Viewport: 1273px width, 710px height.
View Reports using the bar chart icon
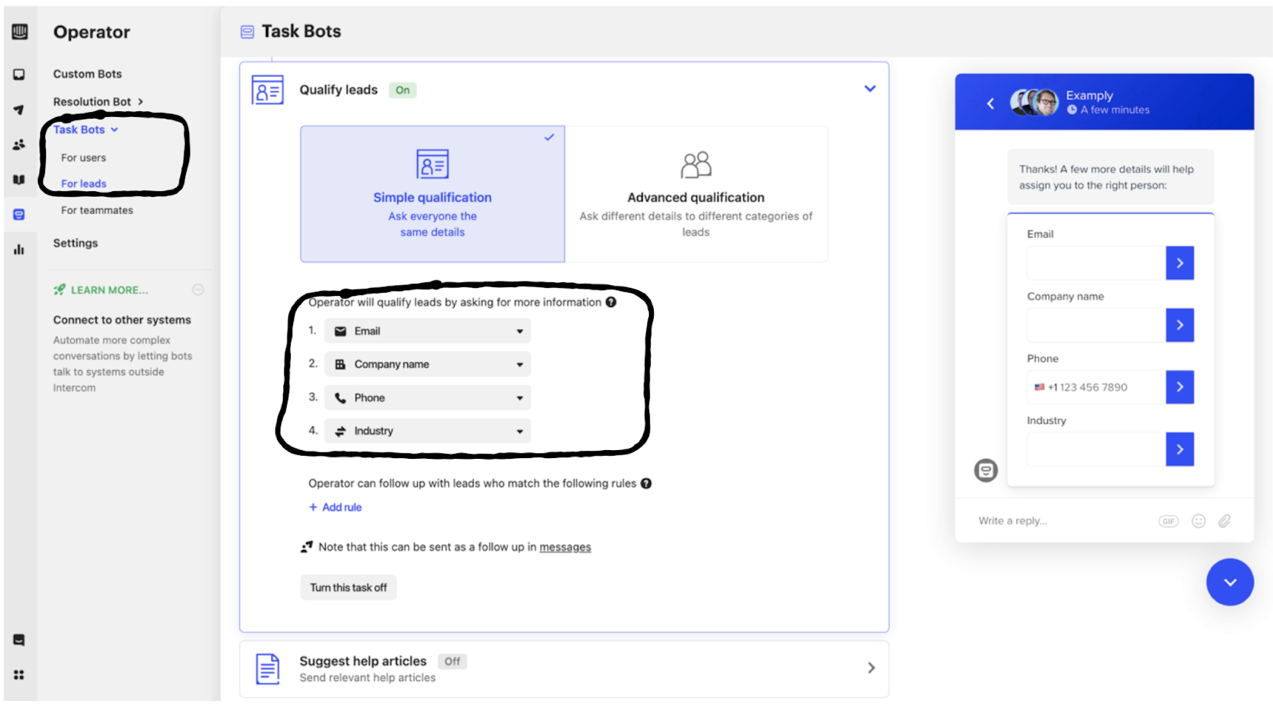point(20,249)
